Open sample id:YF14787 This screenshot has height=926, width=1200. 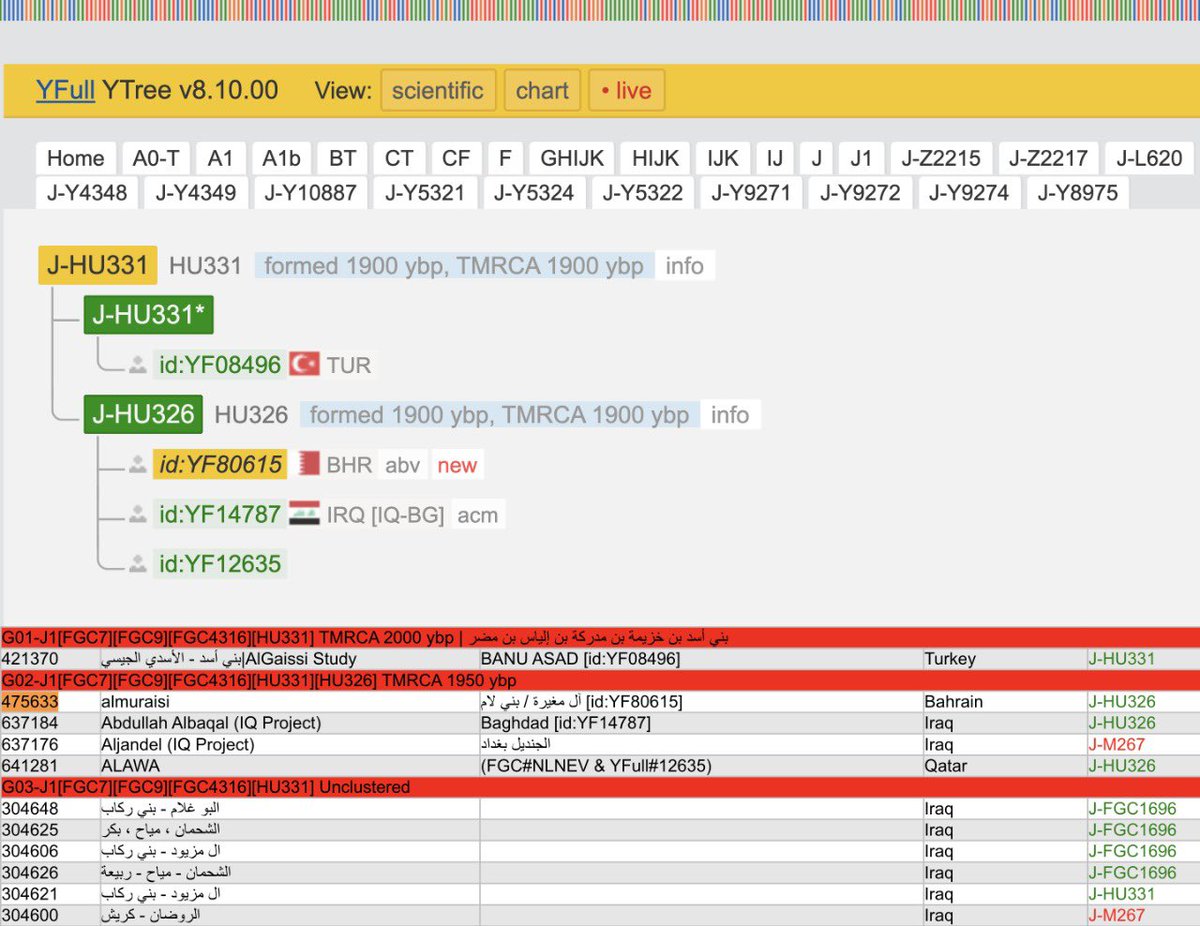[x=220, y=515]
